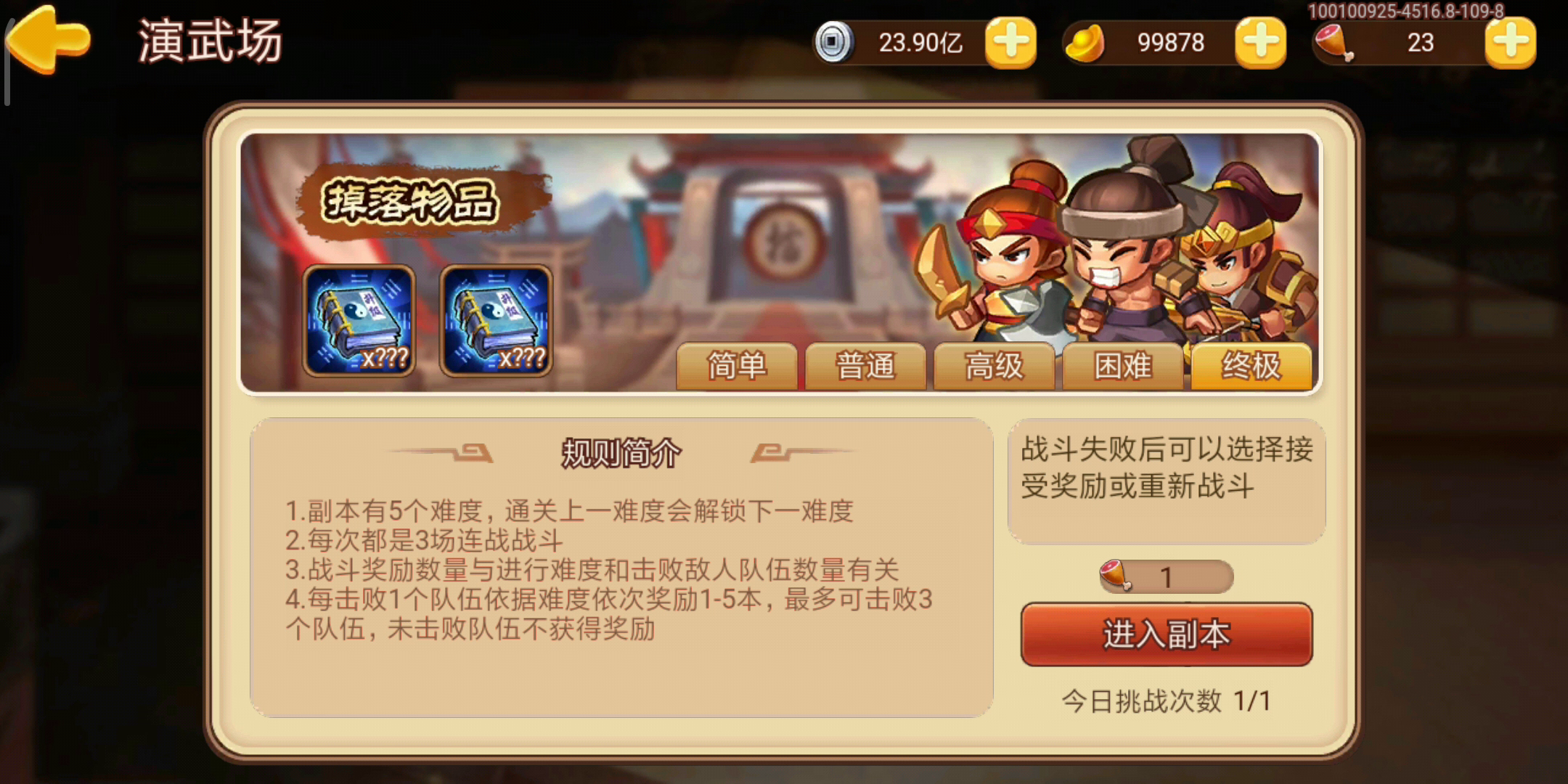Image resolution: width=1568 pixels, height=784 pixels.
Task: View first blue book drop item
Action: tap(359, 320)
